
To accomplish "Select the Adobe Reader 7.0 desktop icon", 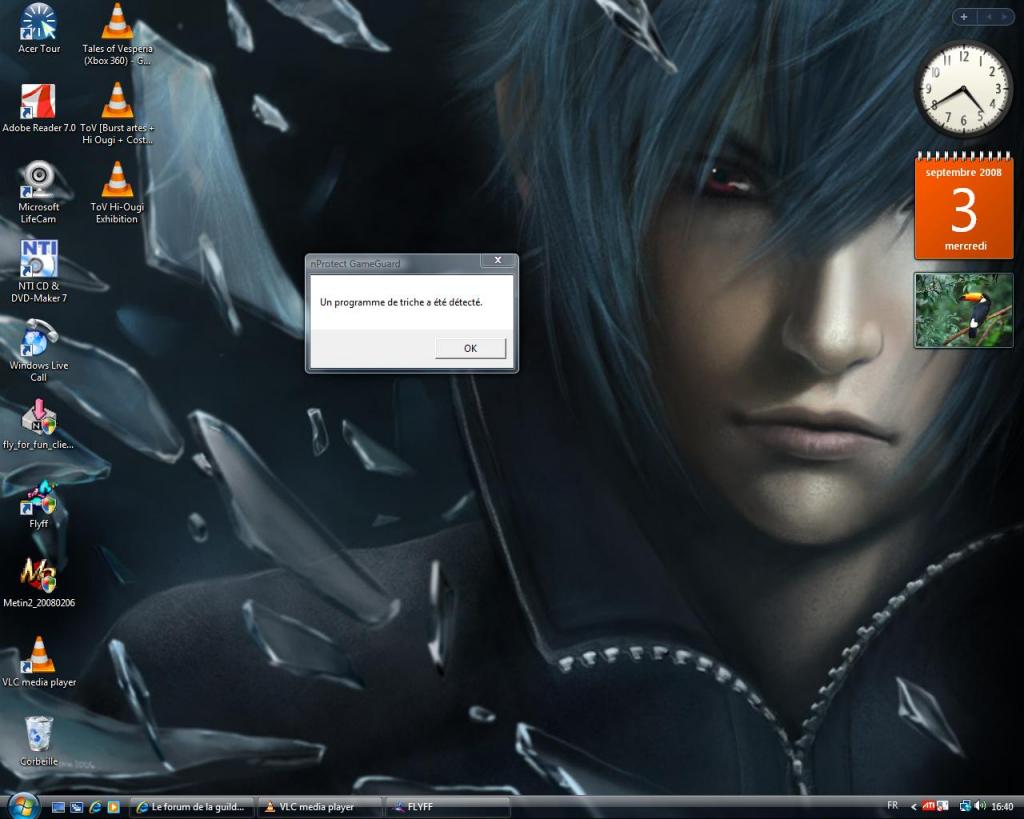I will tap(39, 108).
